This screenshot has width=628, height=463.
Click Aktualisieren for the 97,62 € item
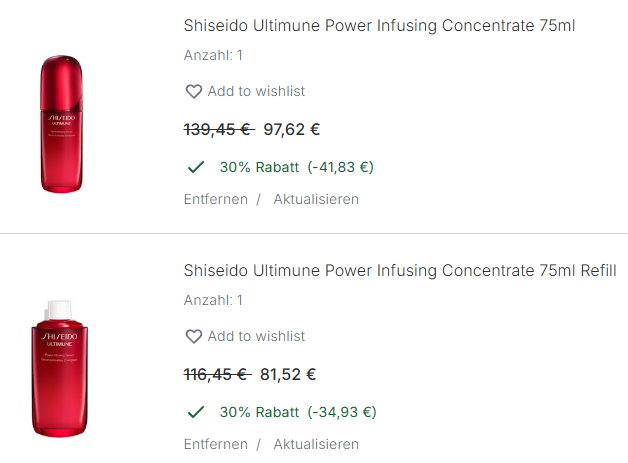(x=316, y=199)
